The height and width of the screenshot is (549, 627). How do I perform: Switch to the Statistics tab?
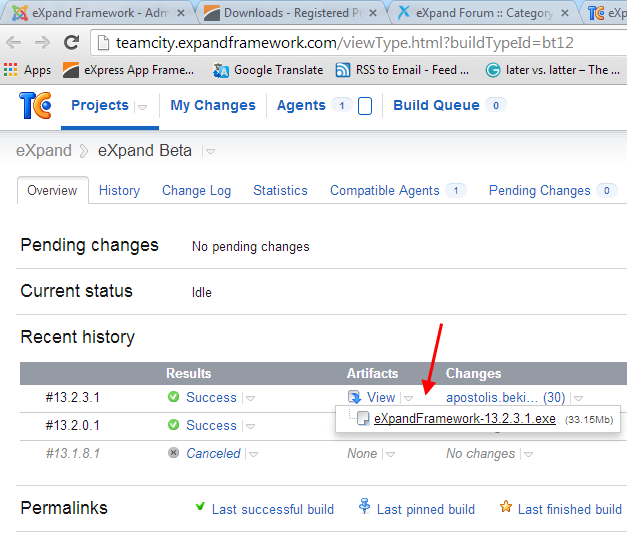point(280,190)
